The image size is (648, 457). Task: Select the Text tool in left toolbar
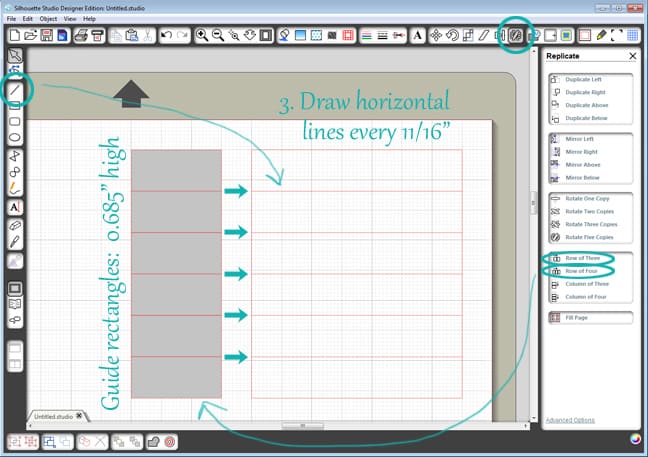click(x=15, y=207)
